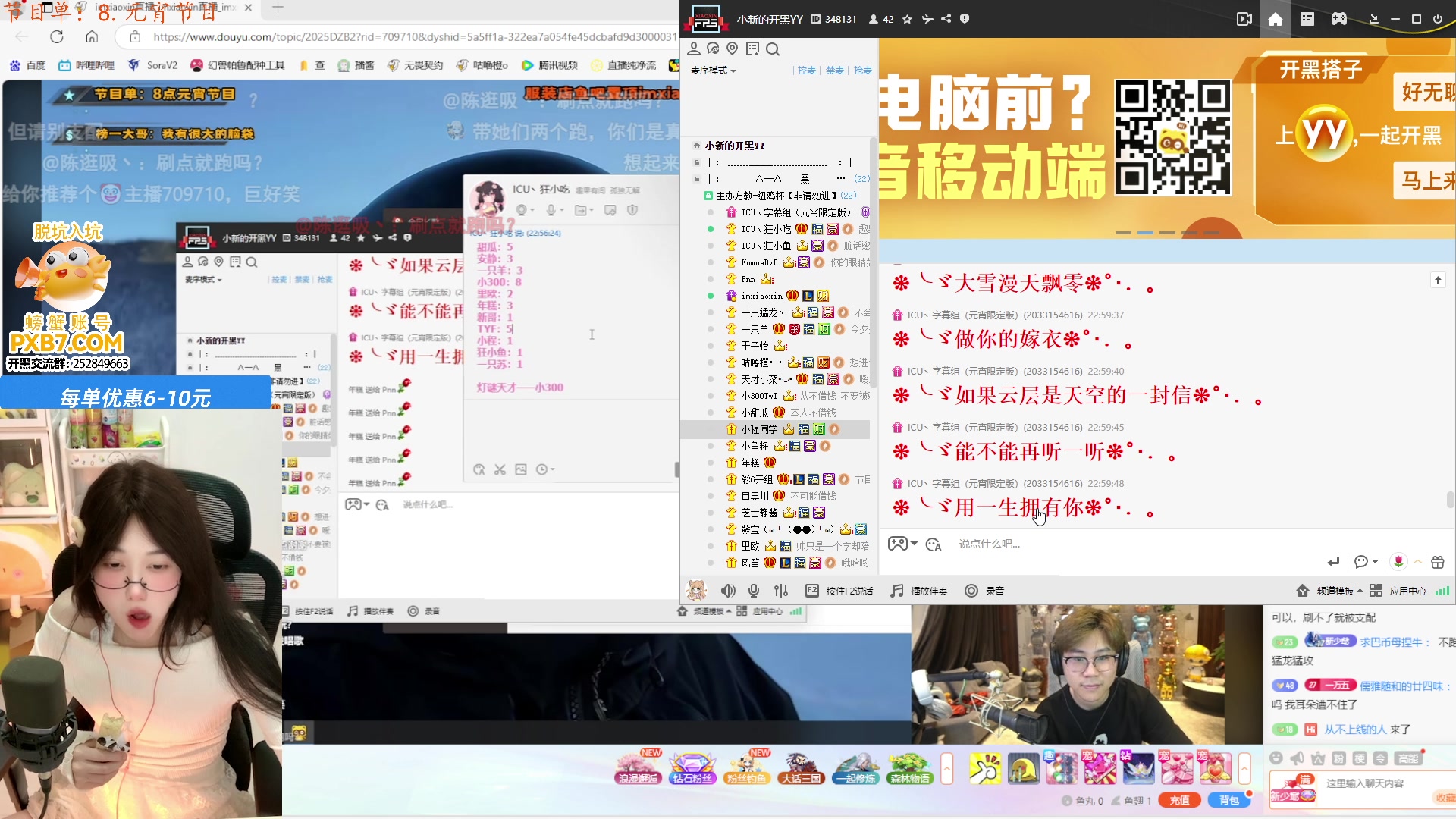The image size is (1456, 819).
Task: Open a new browser tab
Action: [x=278, y=8]
